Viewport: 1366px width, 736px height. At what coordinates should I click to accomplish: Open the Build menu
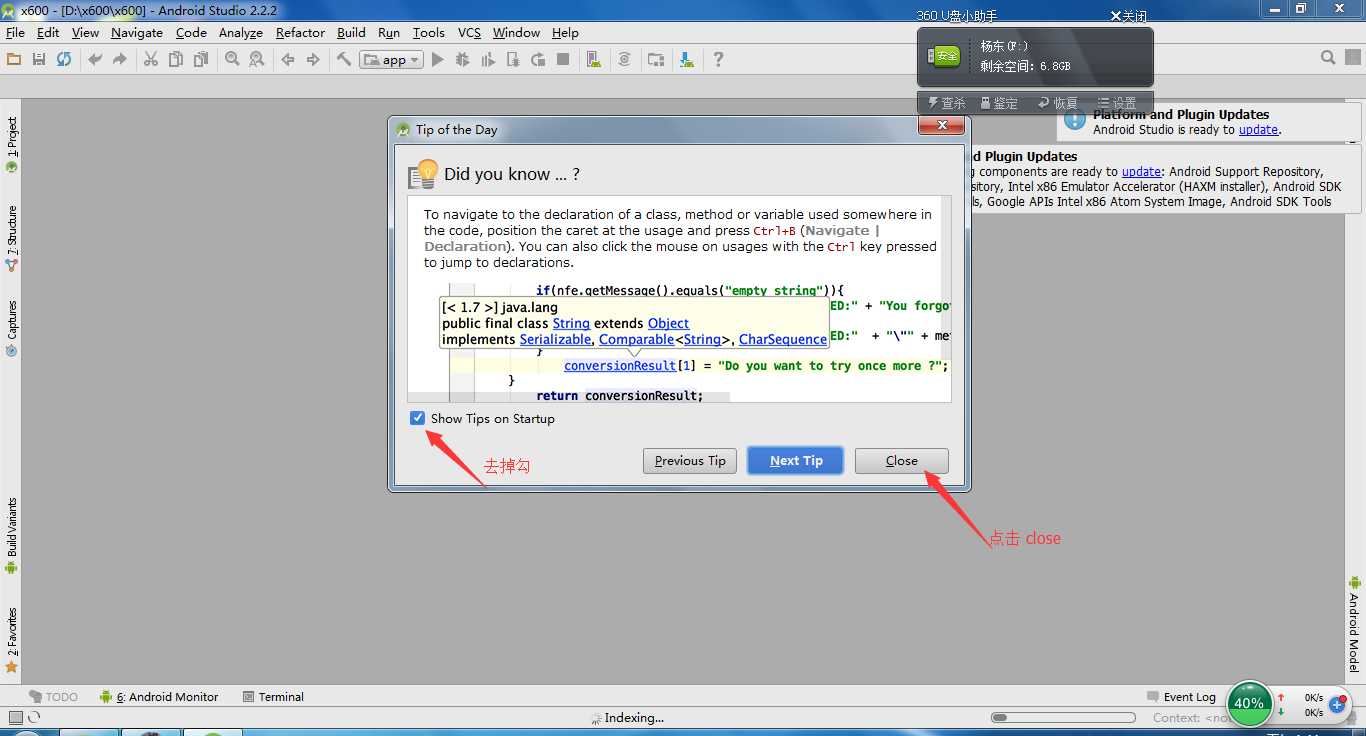[351, 32]
